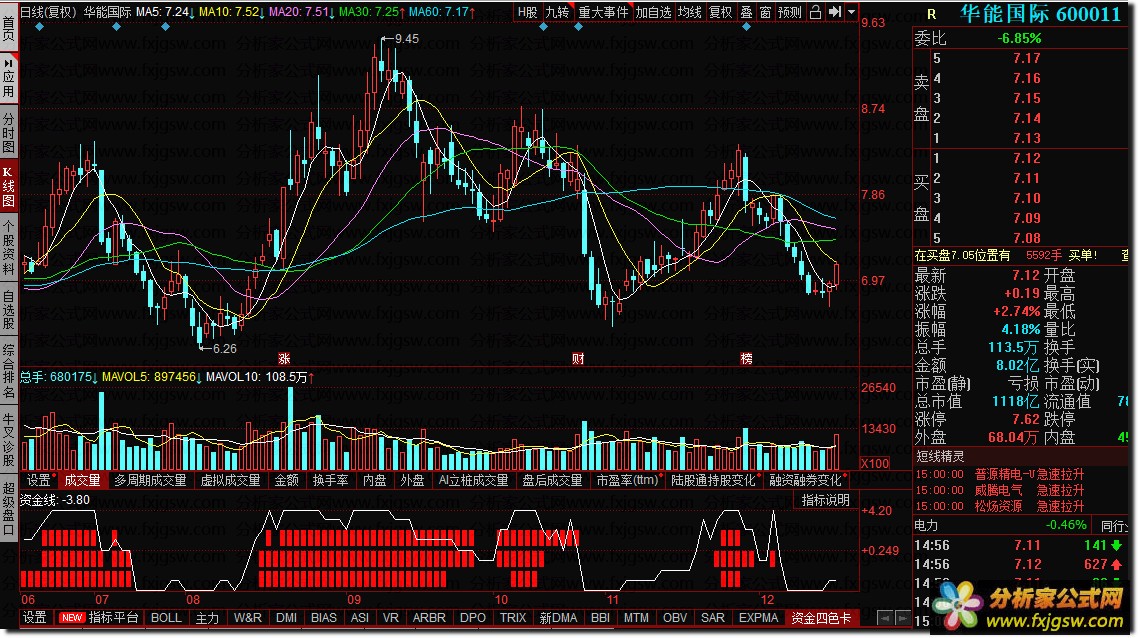This screenshot has height=638, width=1140.
Task: Click 预测 forecast button
Action: tap(790, 12)
